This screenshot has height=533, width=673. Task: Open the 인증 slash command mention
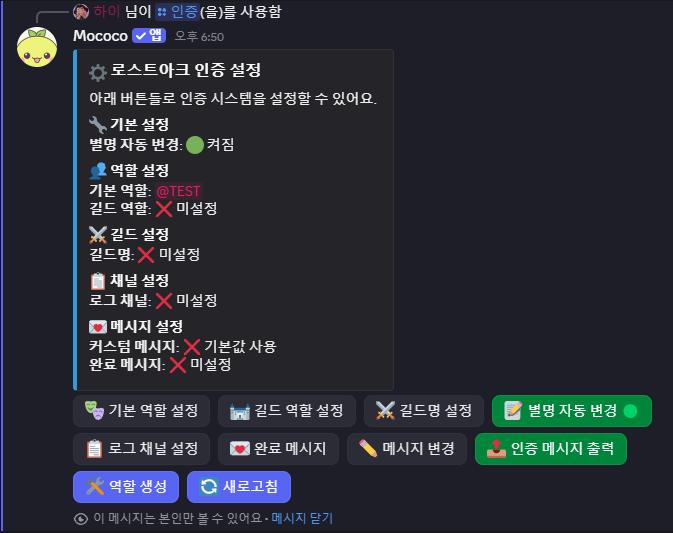[x=177, y=12]
